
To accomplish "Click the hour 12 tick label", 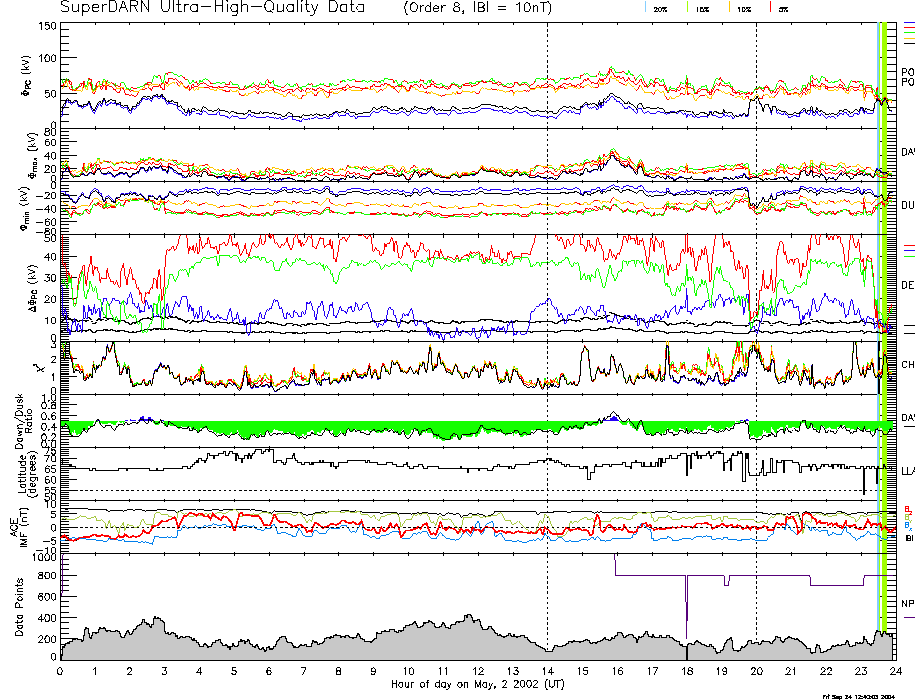I will [478, 671].
